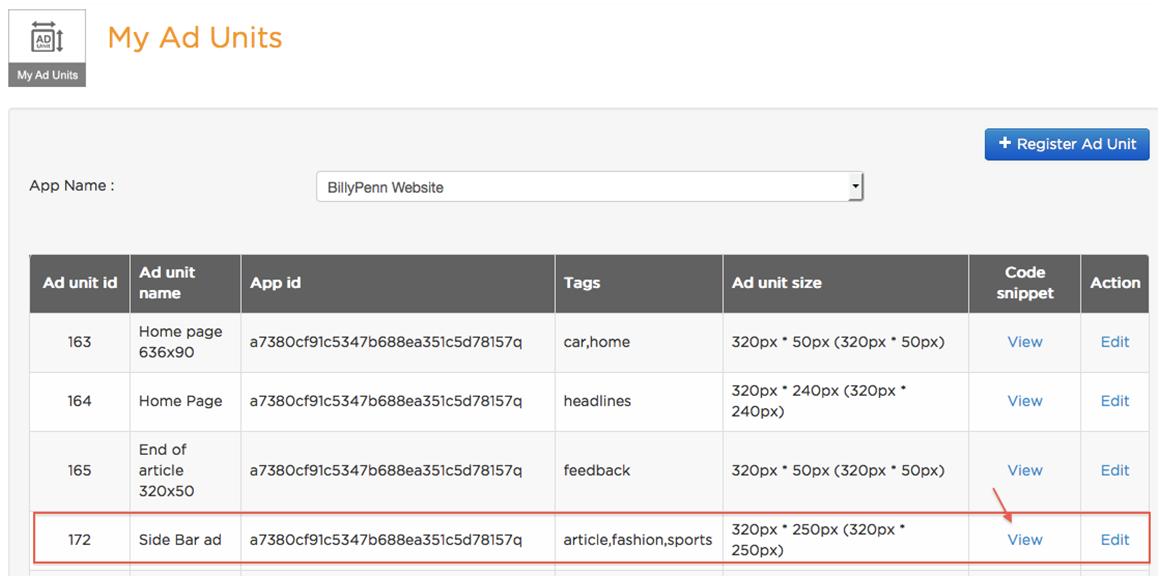Select the My Ad Units page title
The width and height of the screenshot is (1160, 578).
(195, 38)
